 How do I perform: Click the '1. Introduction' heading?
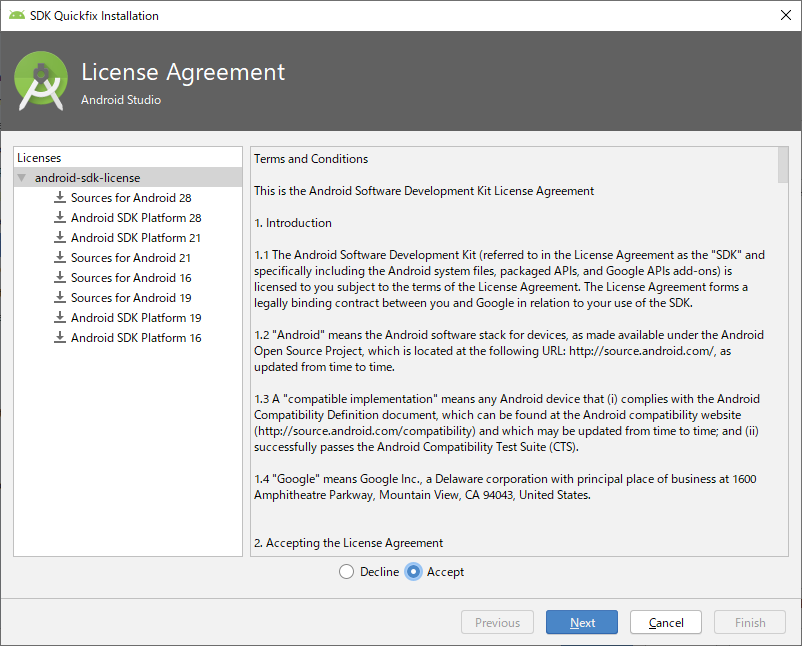(293, 222)
